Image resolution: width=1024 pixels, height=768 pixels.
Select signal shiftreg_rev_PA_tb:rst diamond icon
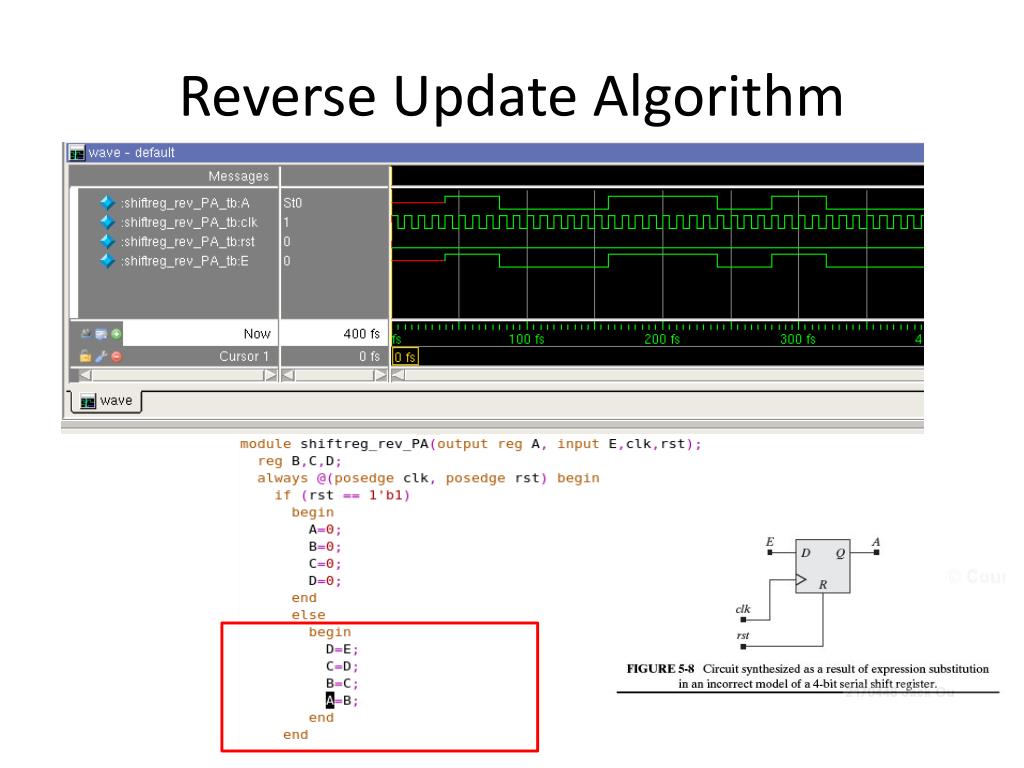coord(108,242)
